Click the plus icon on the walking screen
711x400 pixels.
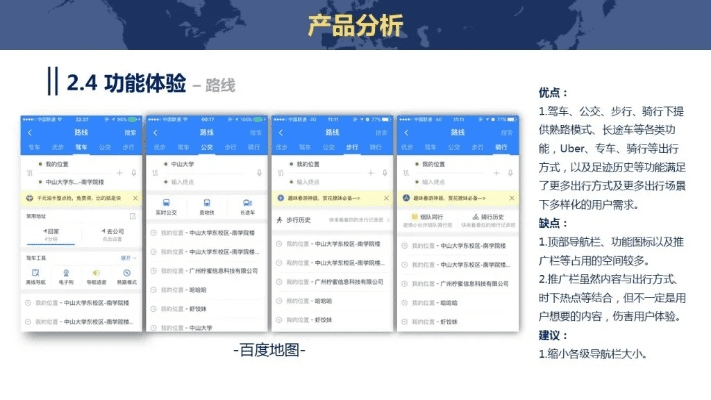point(371,173)
